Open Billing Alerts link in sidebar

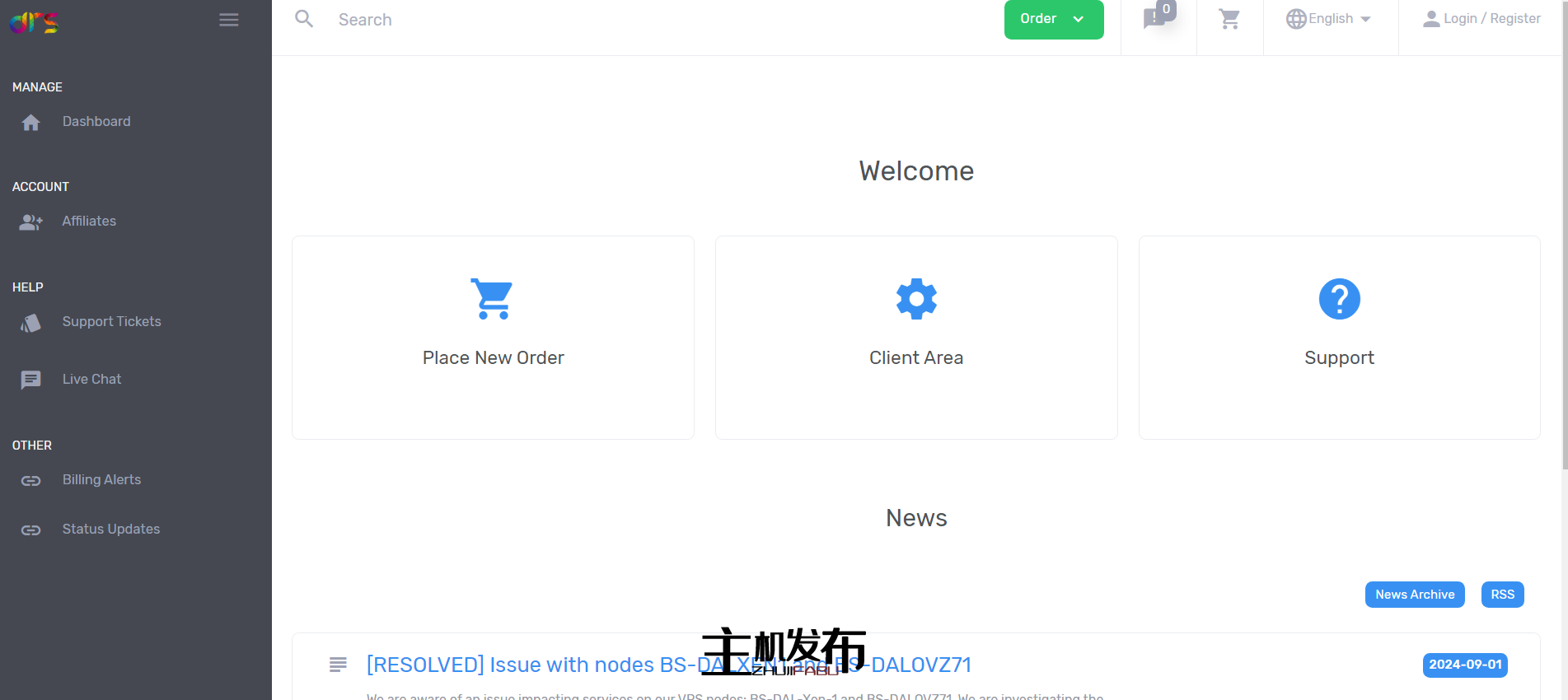click(101, 480)
